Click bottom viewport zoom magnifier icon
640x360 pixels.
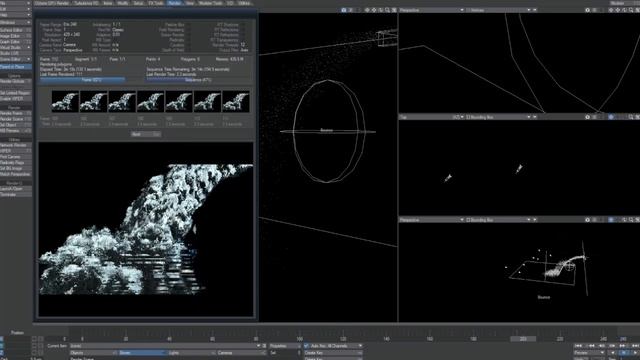(x=631, y=220)
